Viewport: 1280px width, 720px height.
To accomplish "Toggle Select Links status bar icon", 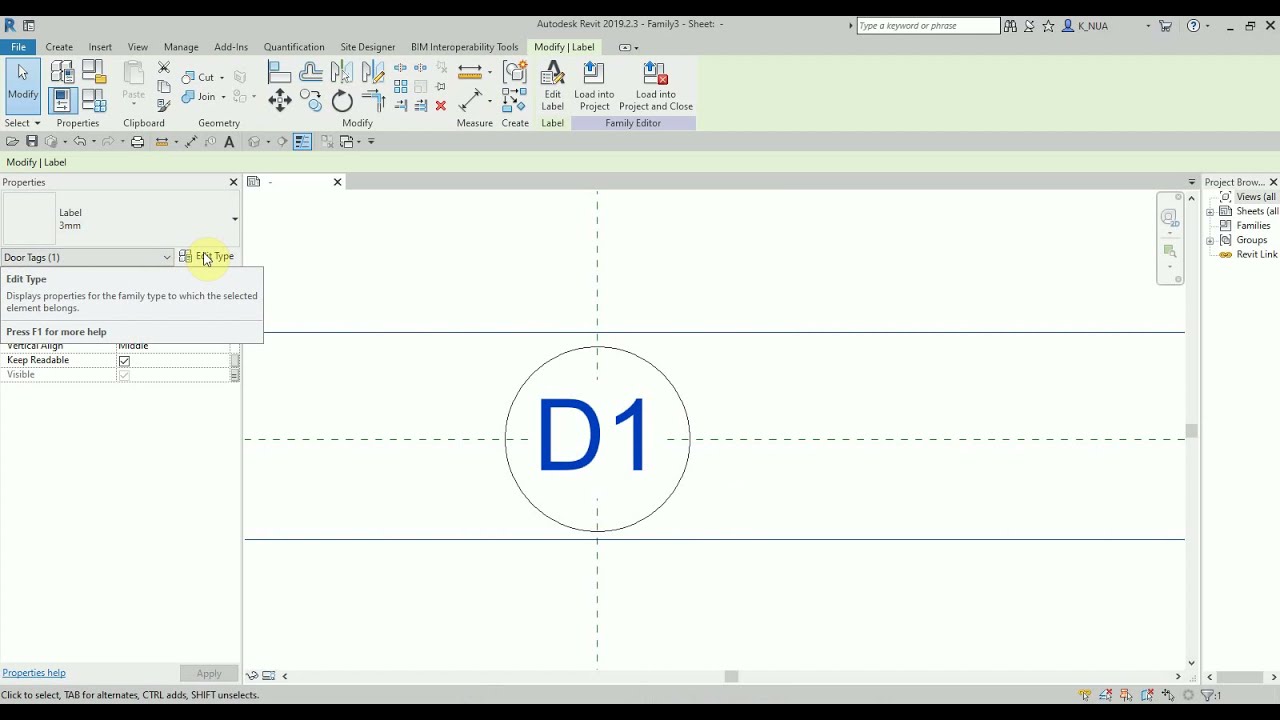I will [1084, 695].
